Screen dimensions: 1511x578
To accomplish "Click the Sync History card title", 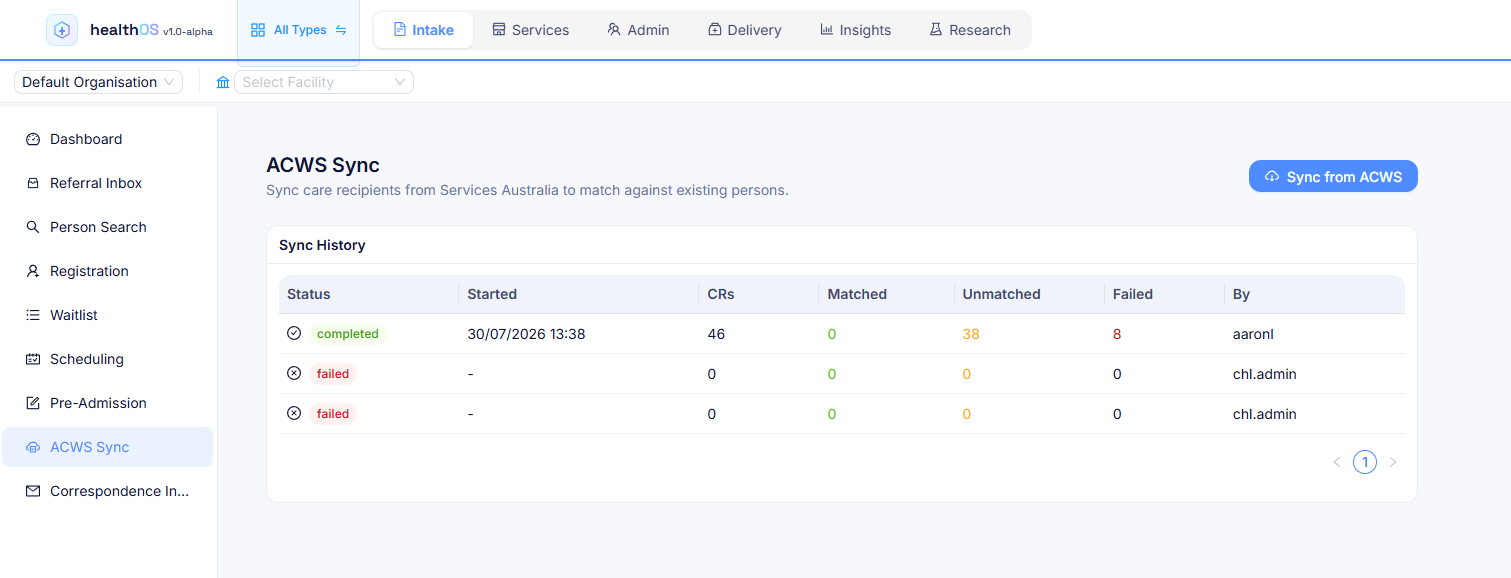I will pos(322,245).
